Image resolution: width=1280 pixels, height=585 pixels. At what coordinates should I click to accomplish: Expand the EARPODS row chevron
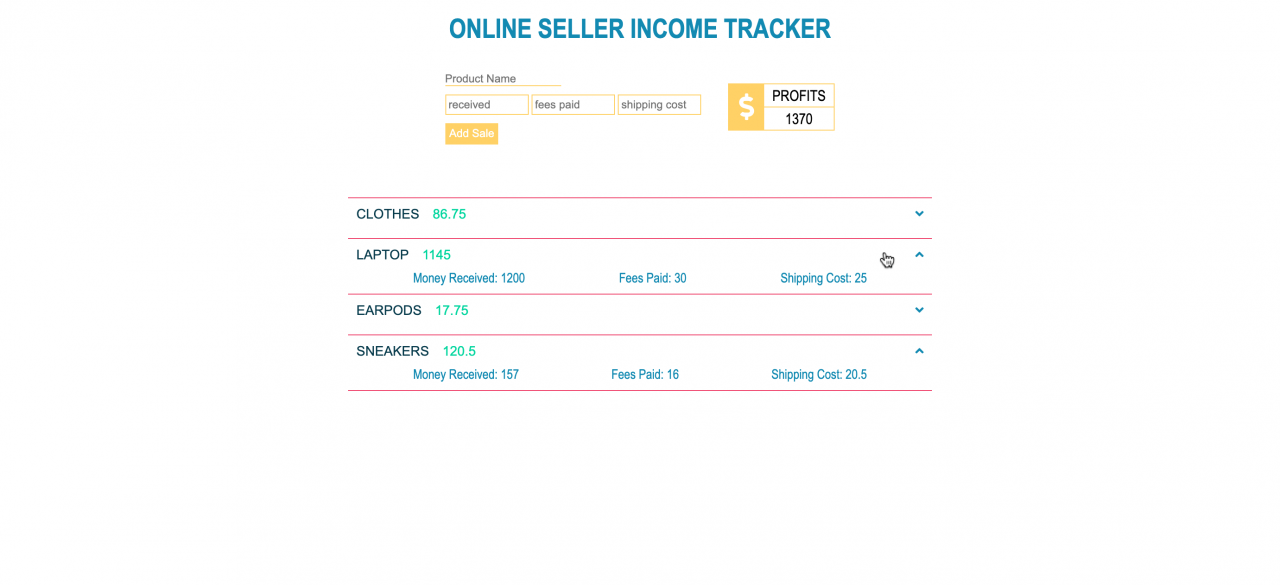tap(919, 310)
